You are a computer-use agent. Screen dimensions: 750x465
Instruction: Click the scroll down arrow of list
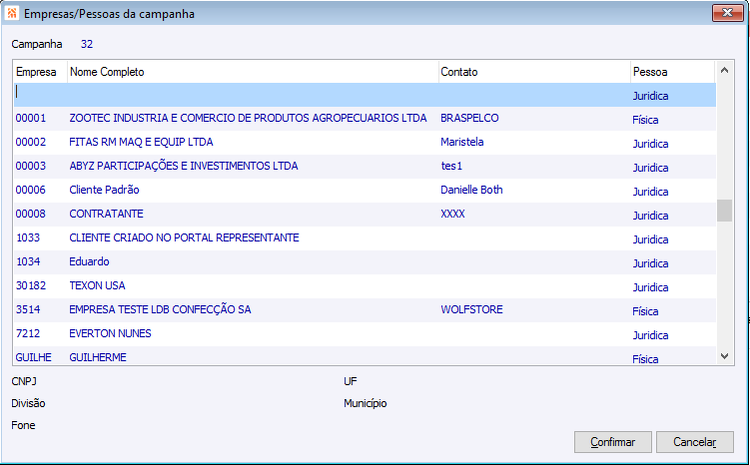[724, 356]
